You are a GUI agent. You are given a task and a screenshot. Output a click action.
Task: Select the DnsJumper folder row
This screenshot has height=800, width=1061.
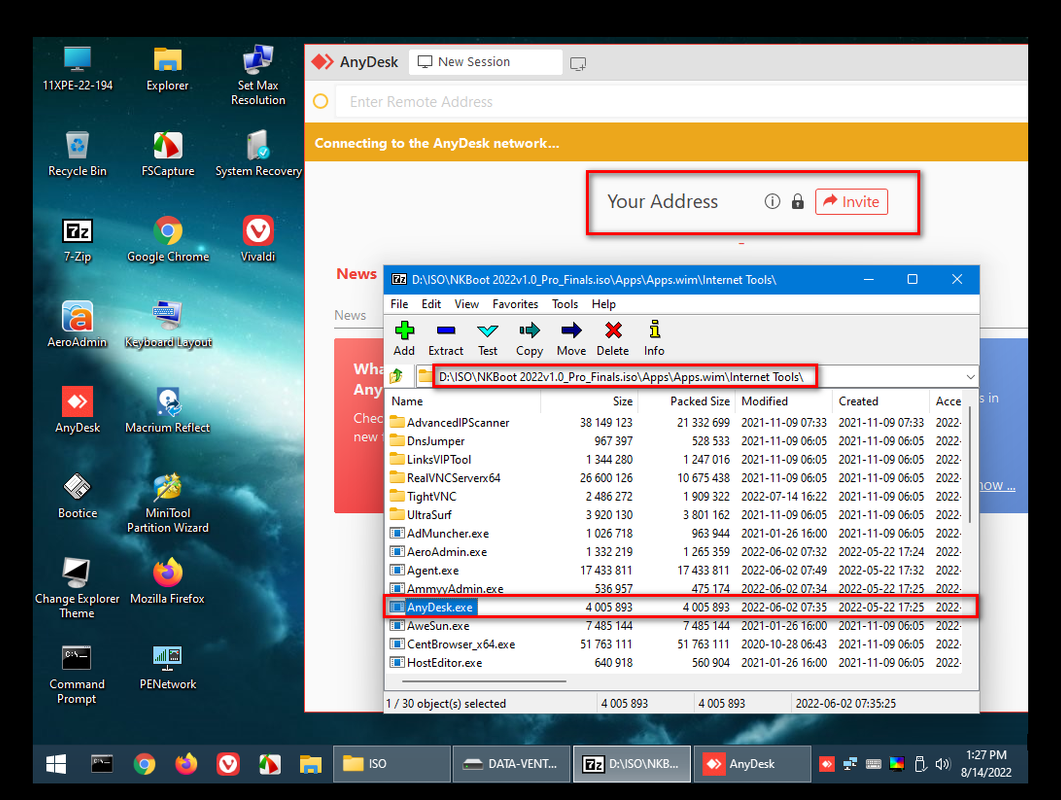coord(675,441)
